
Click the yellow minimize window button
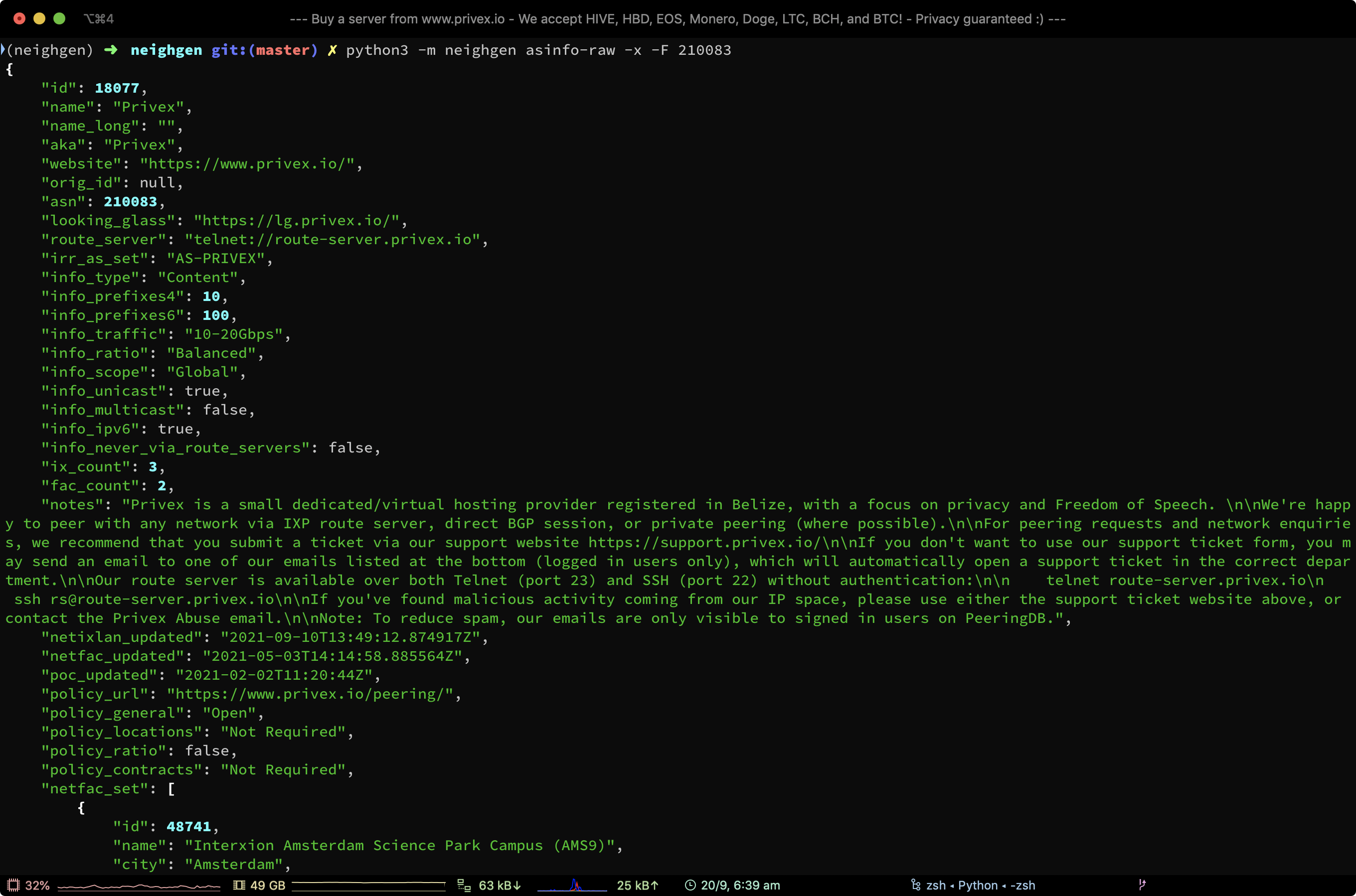[39, 19]
